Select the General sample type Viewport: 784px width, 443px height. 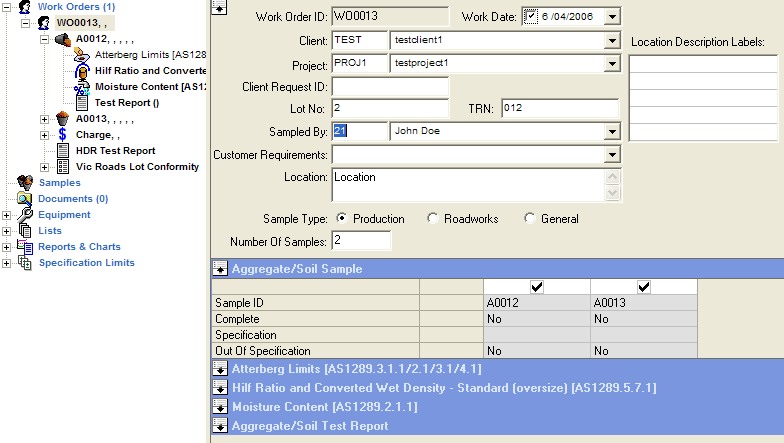pos(529,219)
